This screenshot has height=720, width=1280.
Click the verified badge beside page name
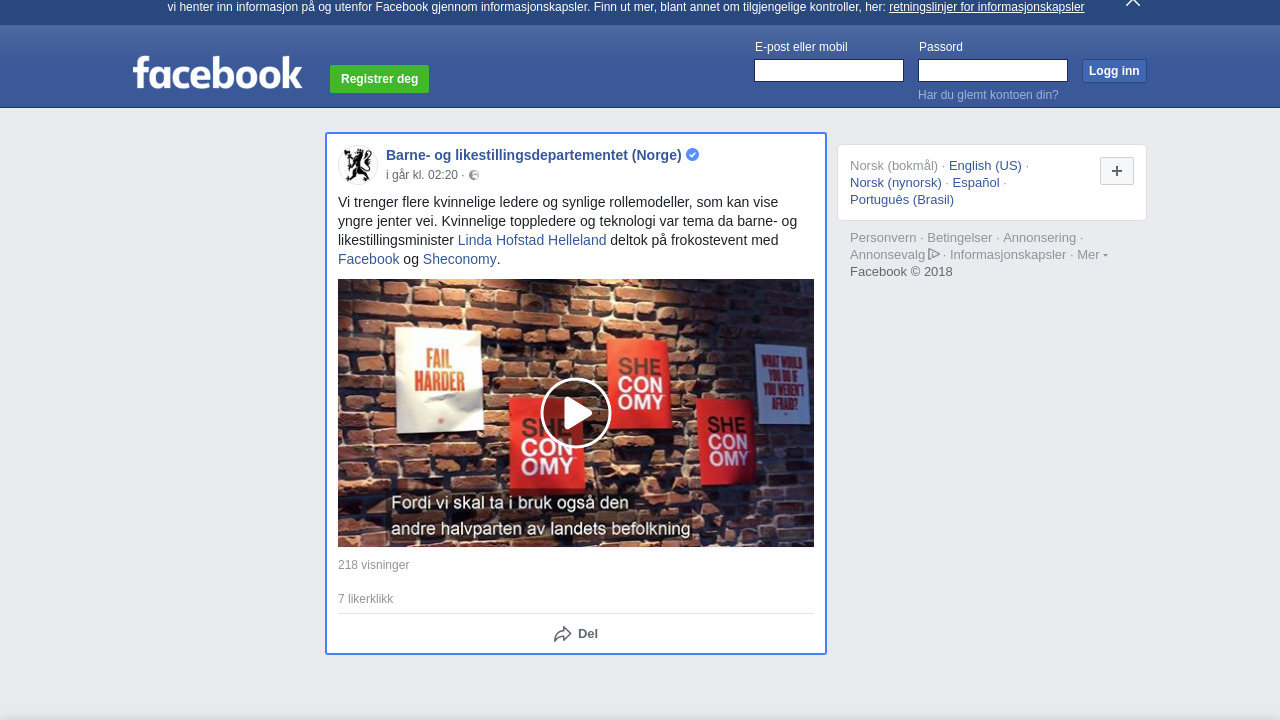point(692,155)
